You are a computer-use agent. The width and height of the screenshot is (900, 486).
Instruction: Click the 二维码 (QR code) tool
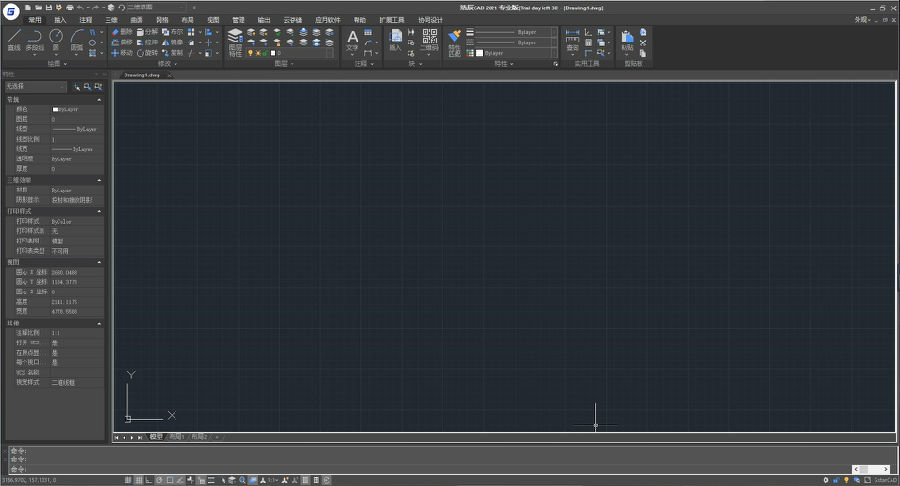(x=430, y=40)
